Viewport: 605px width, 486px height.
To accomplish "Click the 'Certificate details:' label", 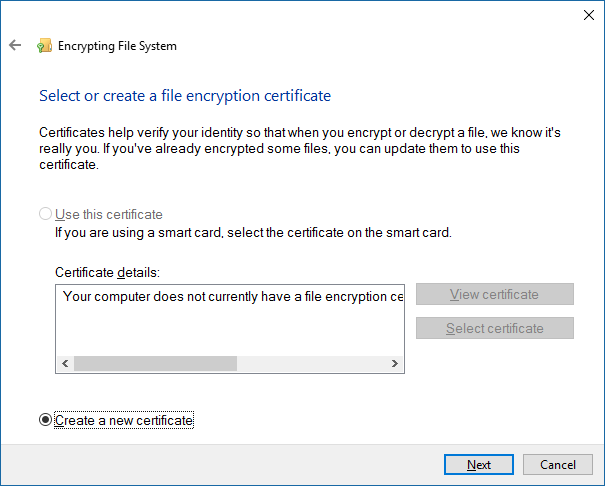I will point(107,272).
